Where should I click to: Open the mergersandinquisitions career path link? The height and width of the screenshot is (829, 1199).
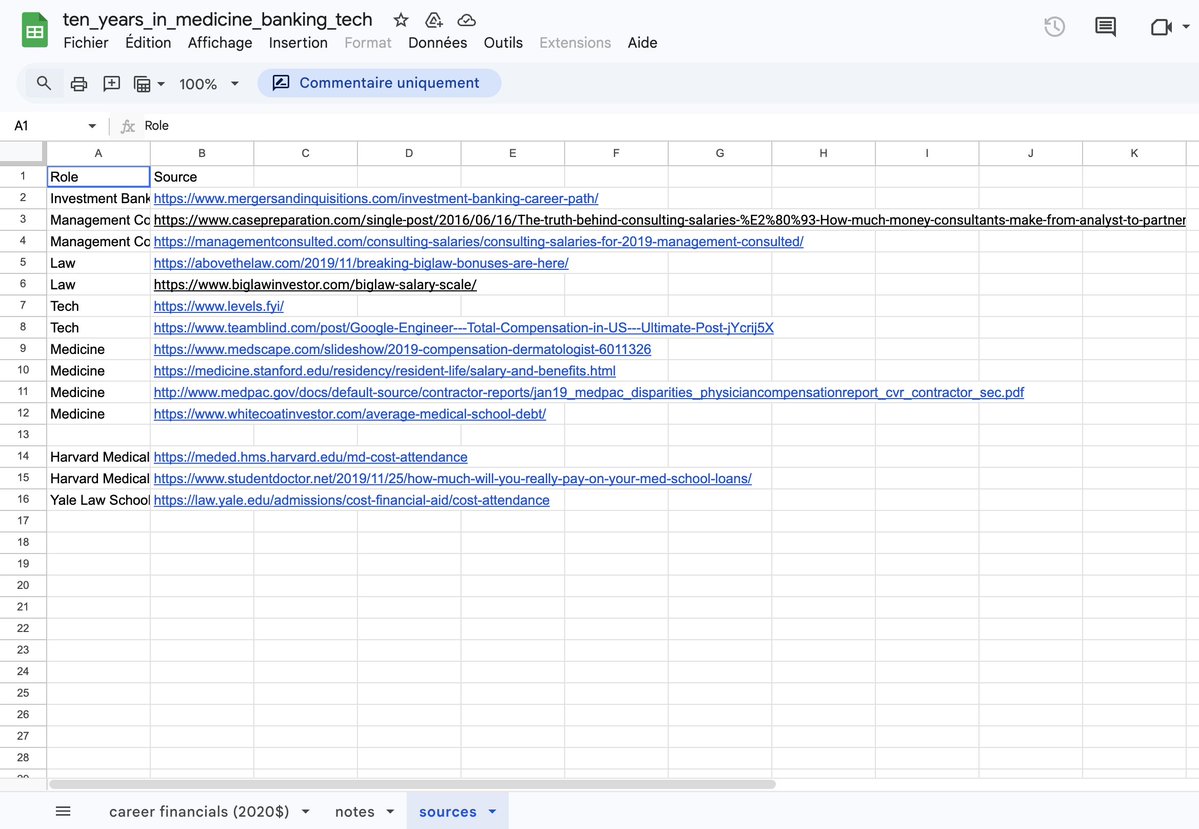pos(375,199)
